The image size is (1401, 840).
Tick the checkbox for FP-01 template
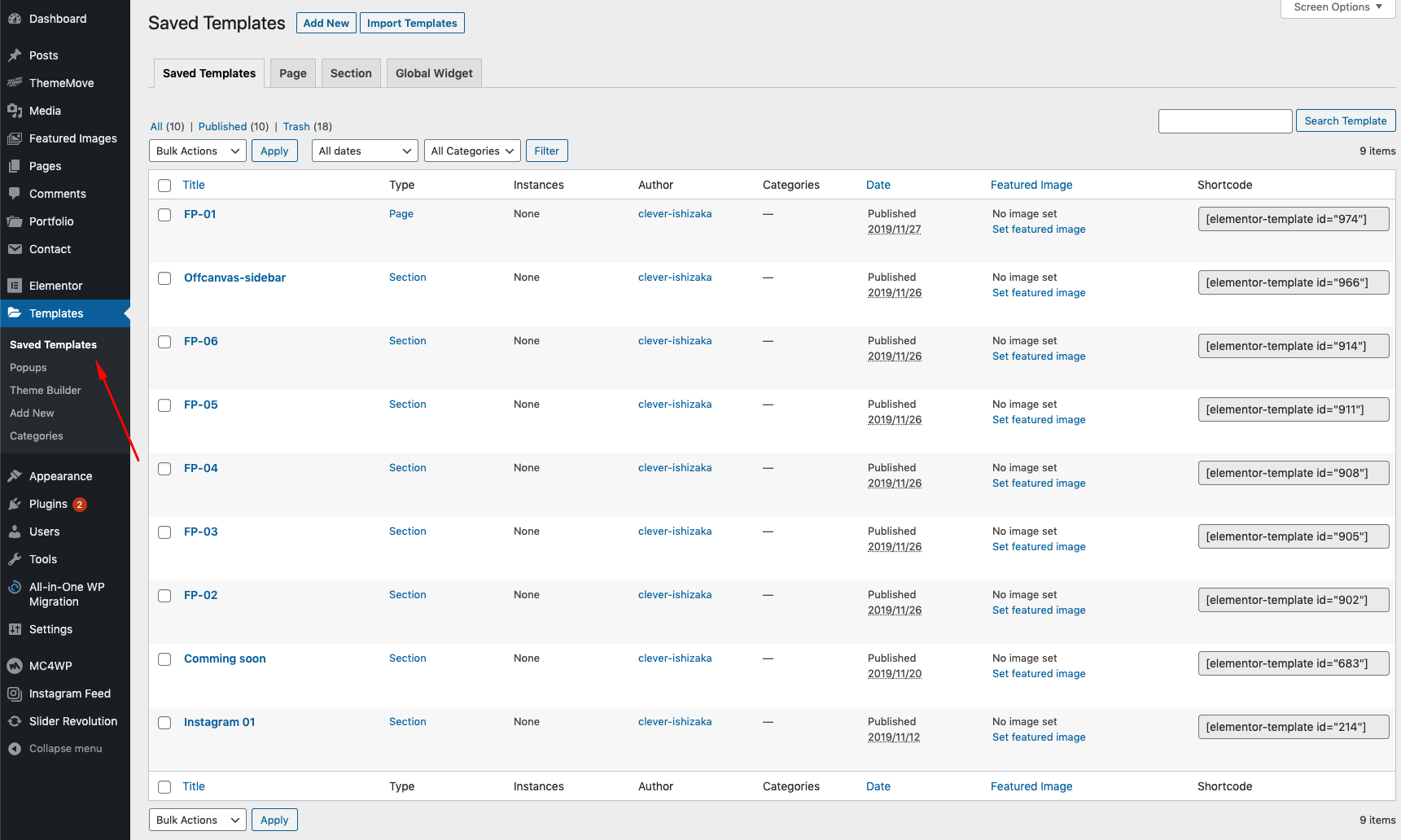[x=164, y=215]
